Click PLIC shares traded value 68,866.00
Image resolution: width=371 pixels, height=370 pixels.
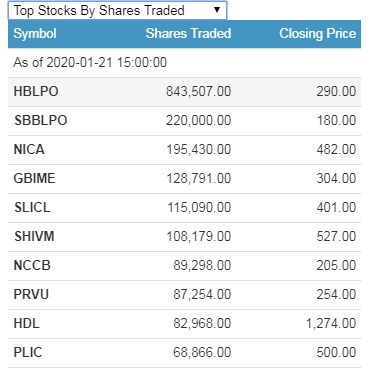202,353
